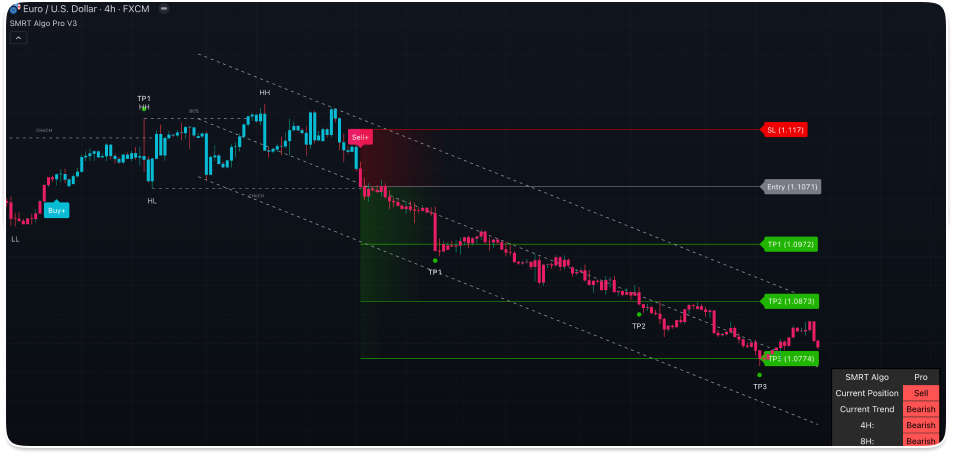Click the TP2 (1.0873) level label
The height and width of the screenshot is (456, 953).
tap(790, 301)
